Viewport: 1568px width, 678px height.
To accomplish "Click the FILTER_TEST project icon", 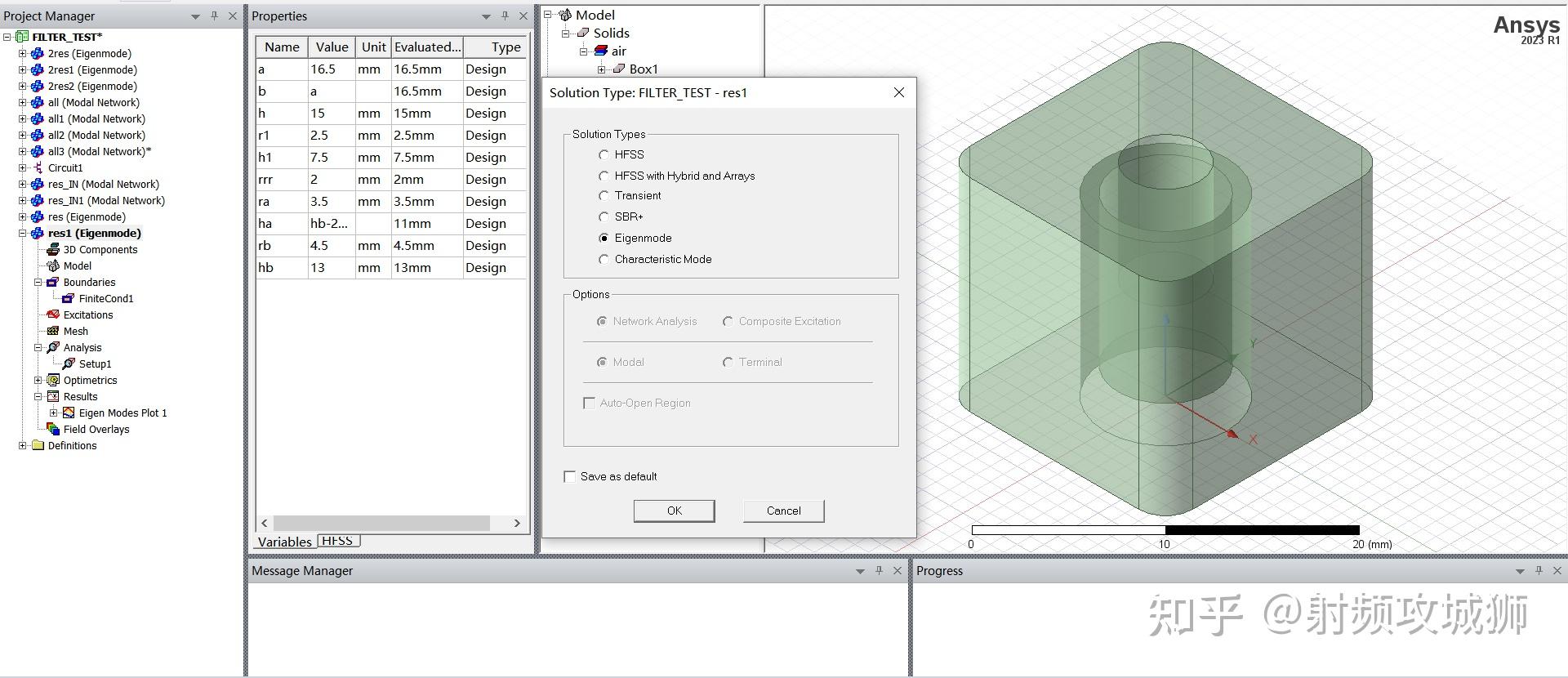I will 22,37.
